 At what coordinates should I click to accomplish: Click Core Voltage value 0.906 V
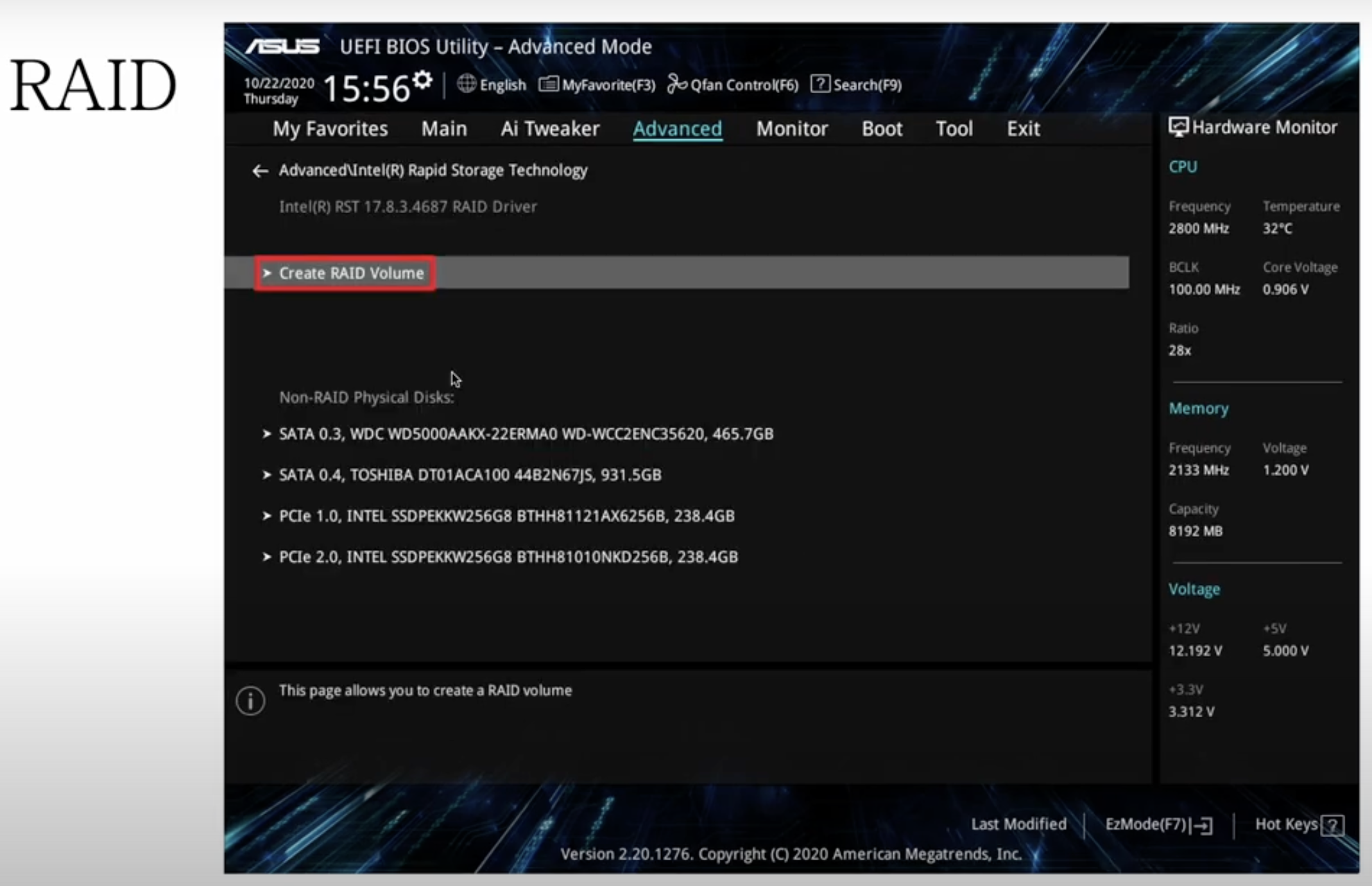tap(1285, 290)
